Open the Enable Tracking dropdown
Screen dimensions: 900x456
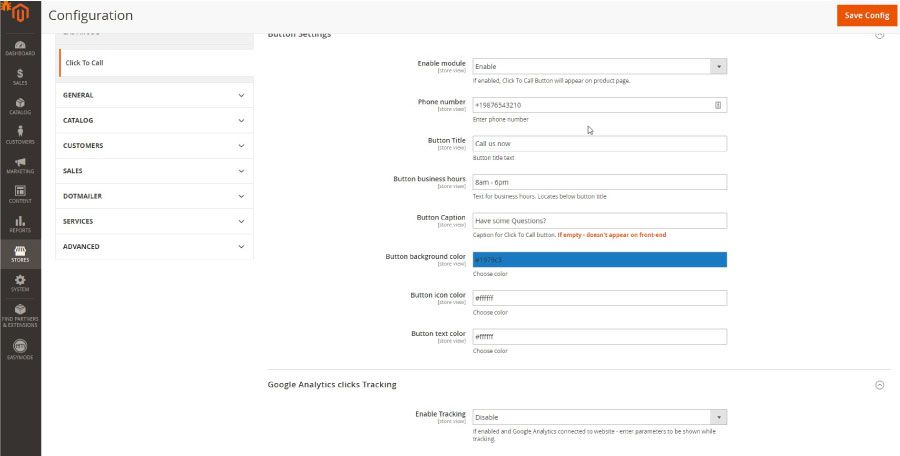599,417
